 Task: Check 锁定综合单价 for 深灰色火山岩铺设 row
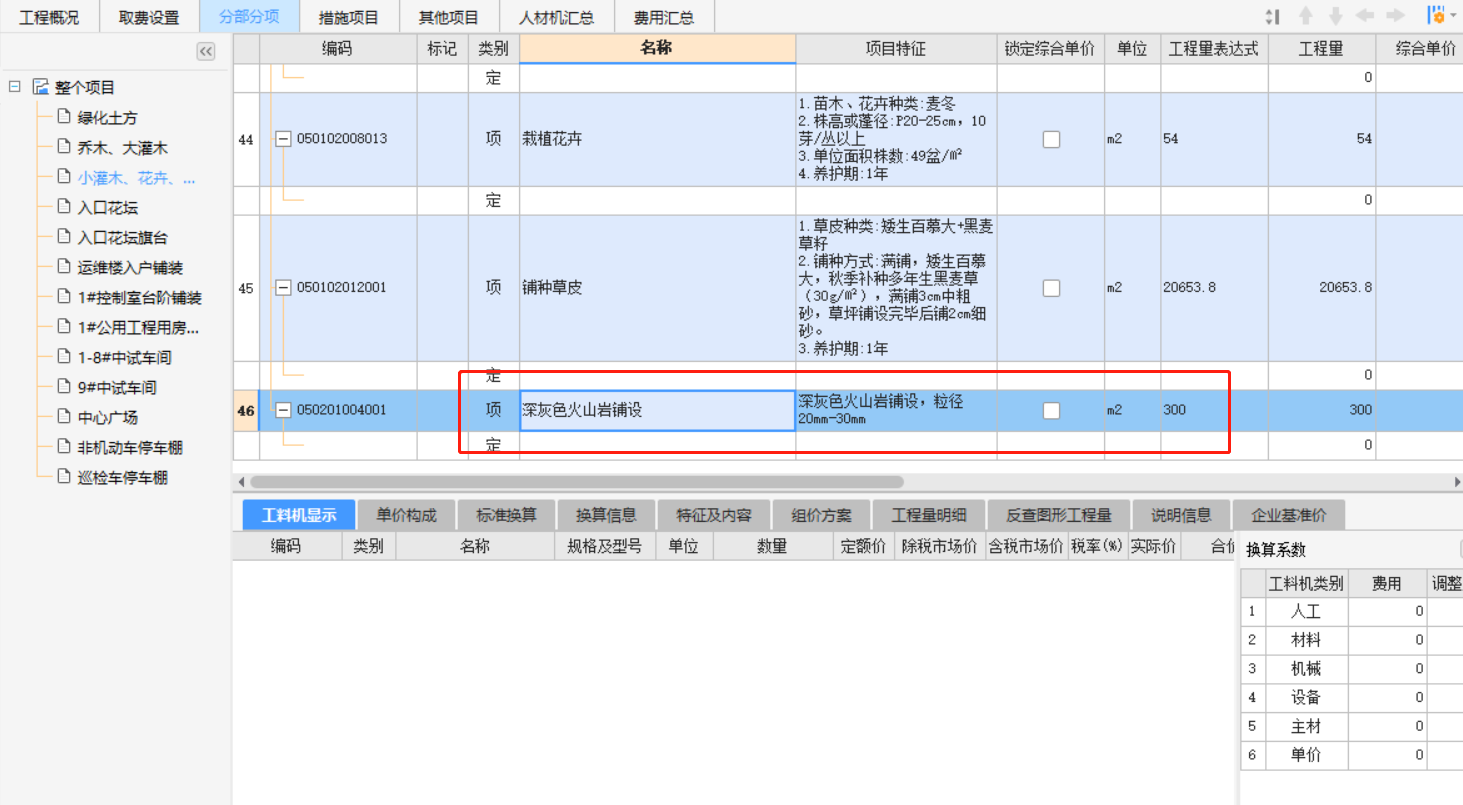pos(1051,410)
